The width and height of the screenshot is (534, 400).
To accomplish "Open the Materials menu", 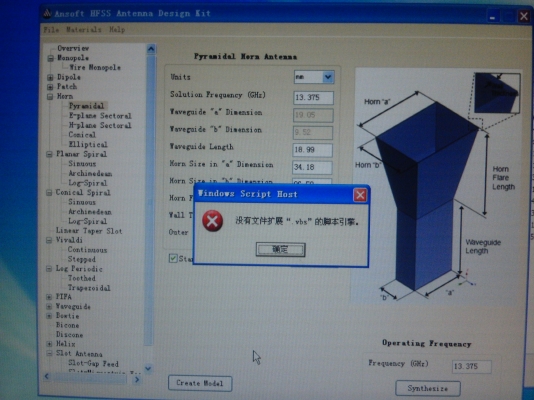I will (x=84, y=30).
